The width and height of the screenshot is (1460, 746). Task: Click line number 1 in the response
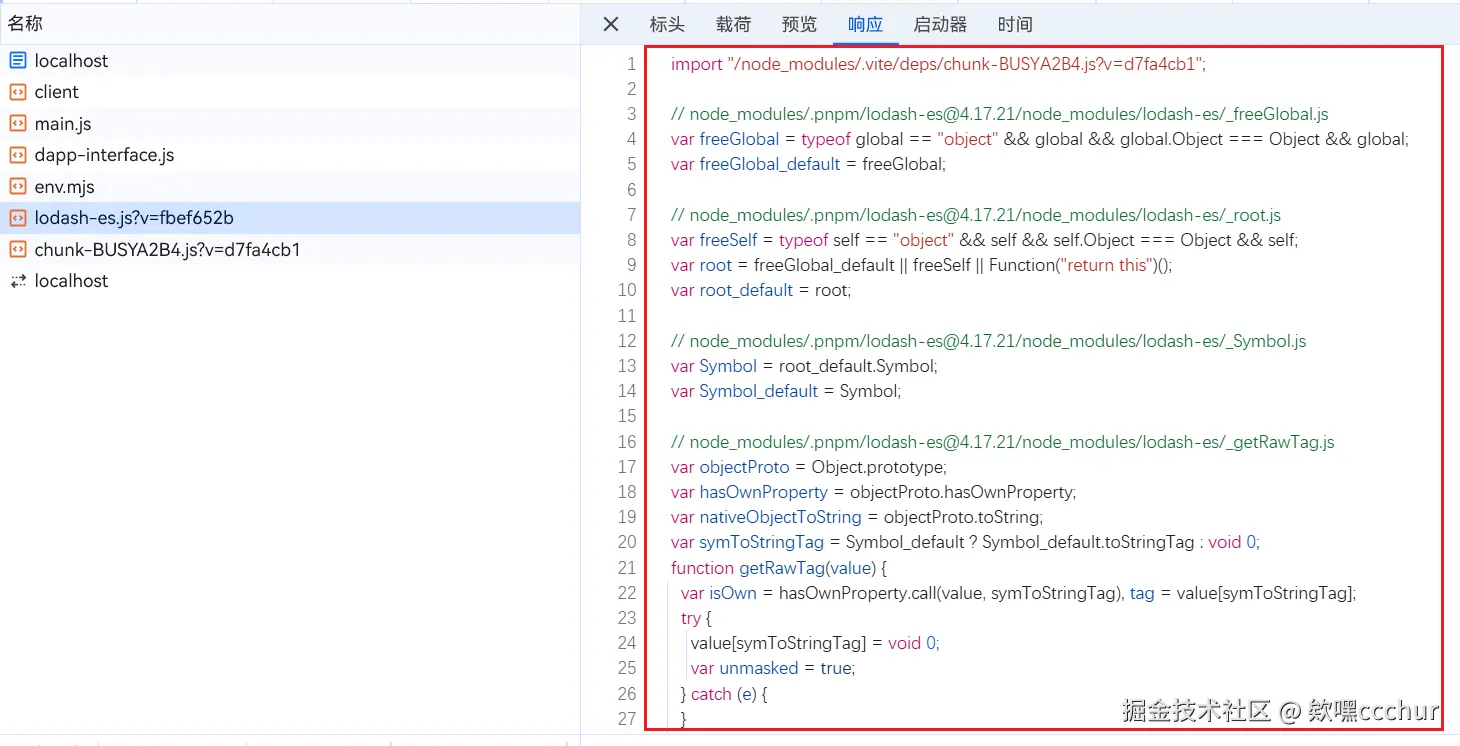coord(631,64)
